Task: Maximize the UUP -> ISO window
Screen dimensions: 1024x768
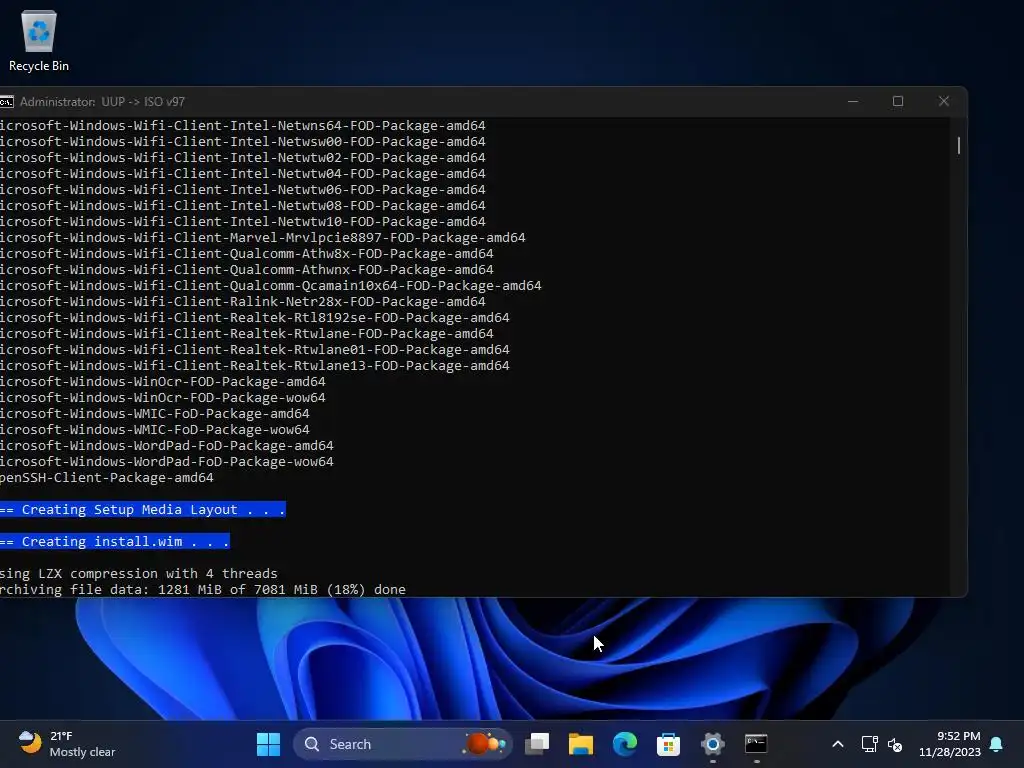Action: pyautogui.click(x=898, y=101)
